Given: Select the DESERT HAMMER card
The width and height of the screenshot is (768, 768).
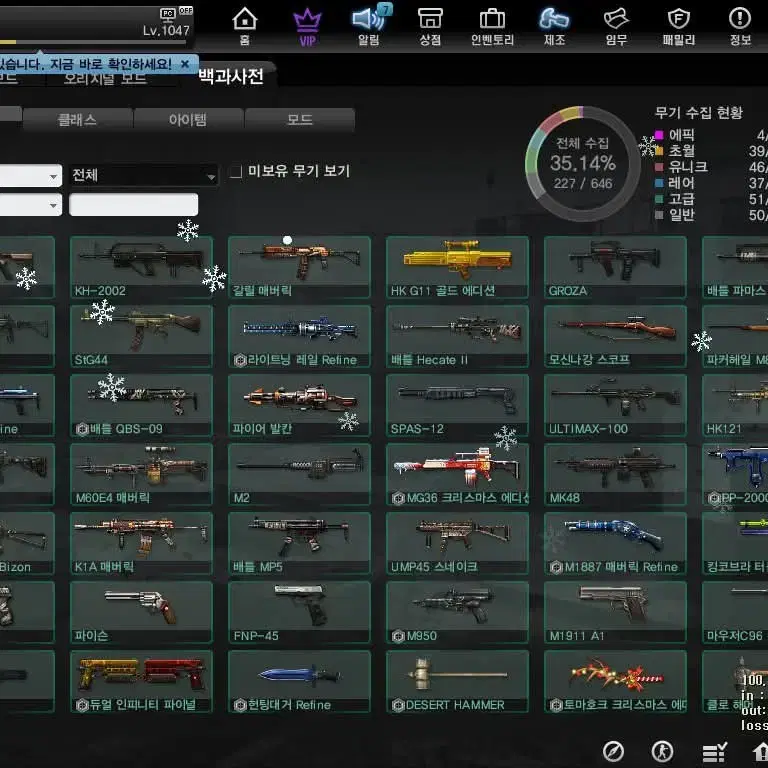Looking at the screenshot, I should pyautogui.click(x=457, y=681).
